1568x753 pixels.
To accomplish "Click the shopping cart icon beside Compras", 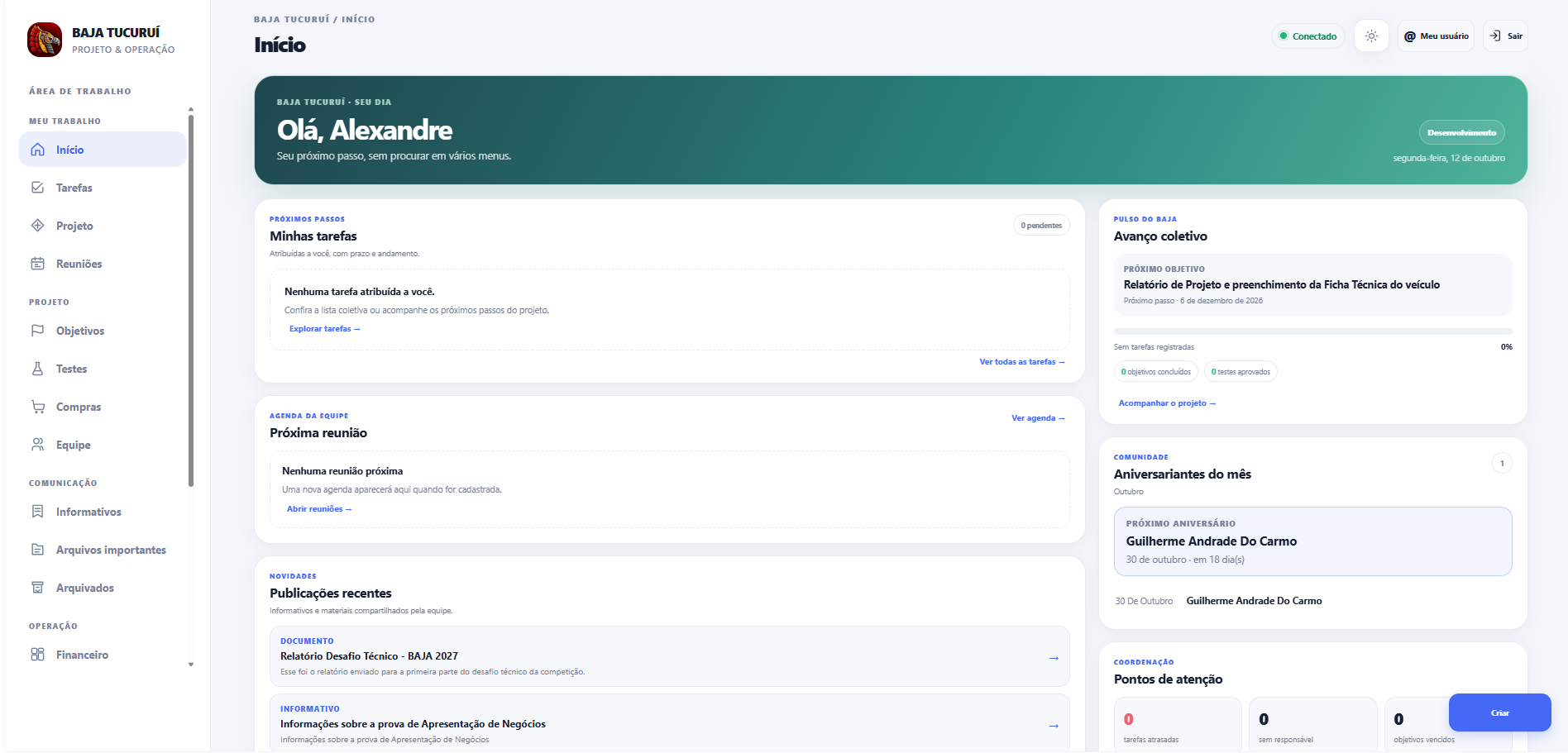I will (37, 407).
